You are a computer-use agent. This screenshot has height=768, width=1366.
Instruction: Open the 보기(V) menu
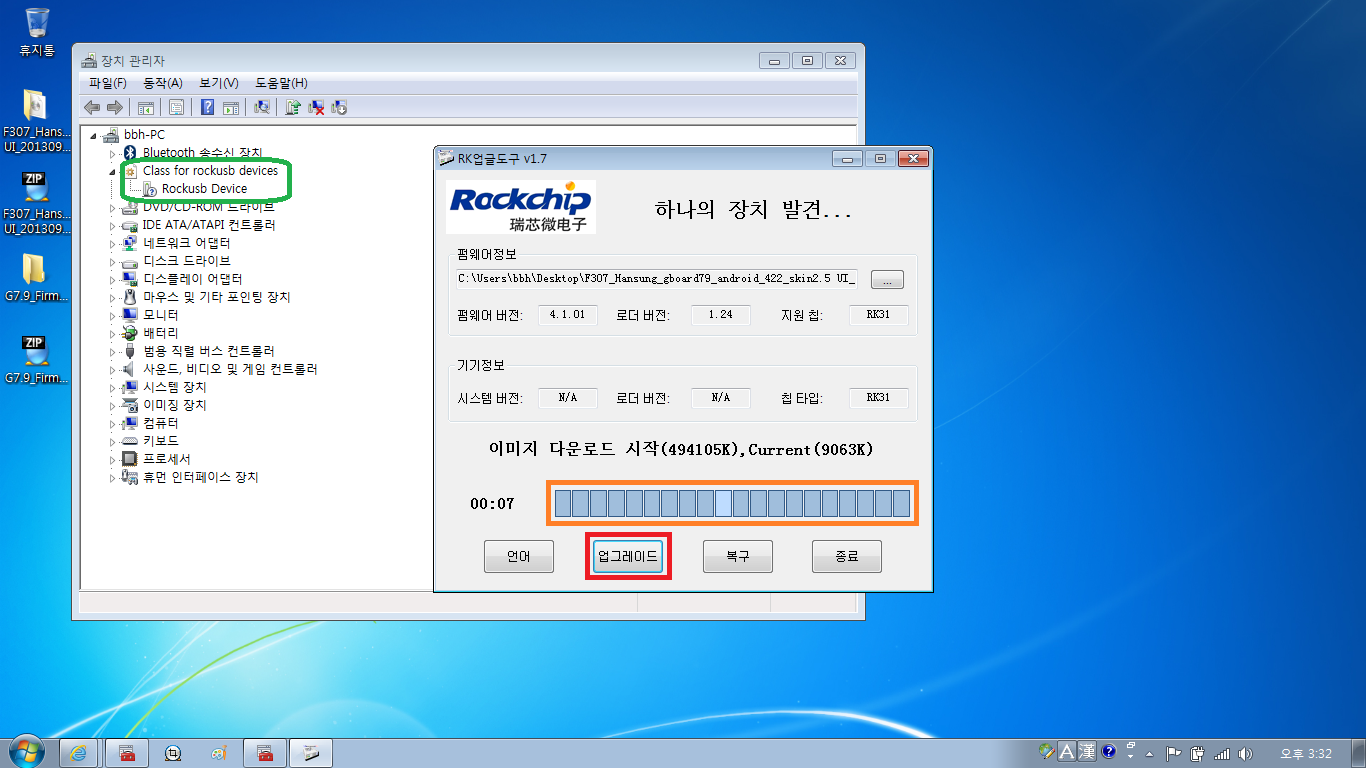pos(219,83)
